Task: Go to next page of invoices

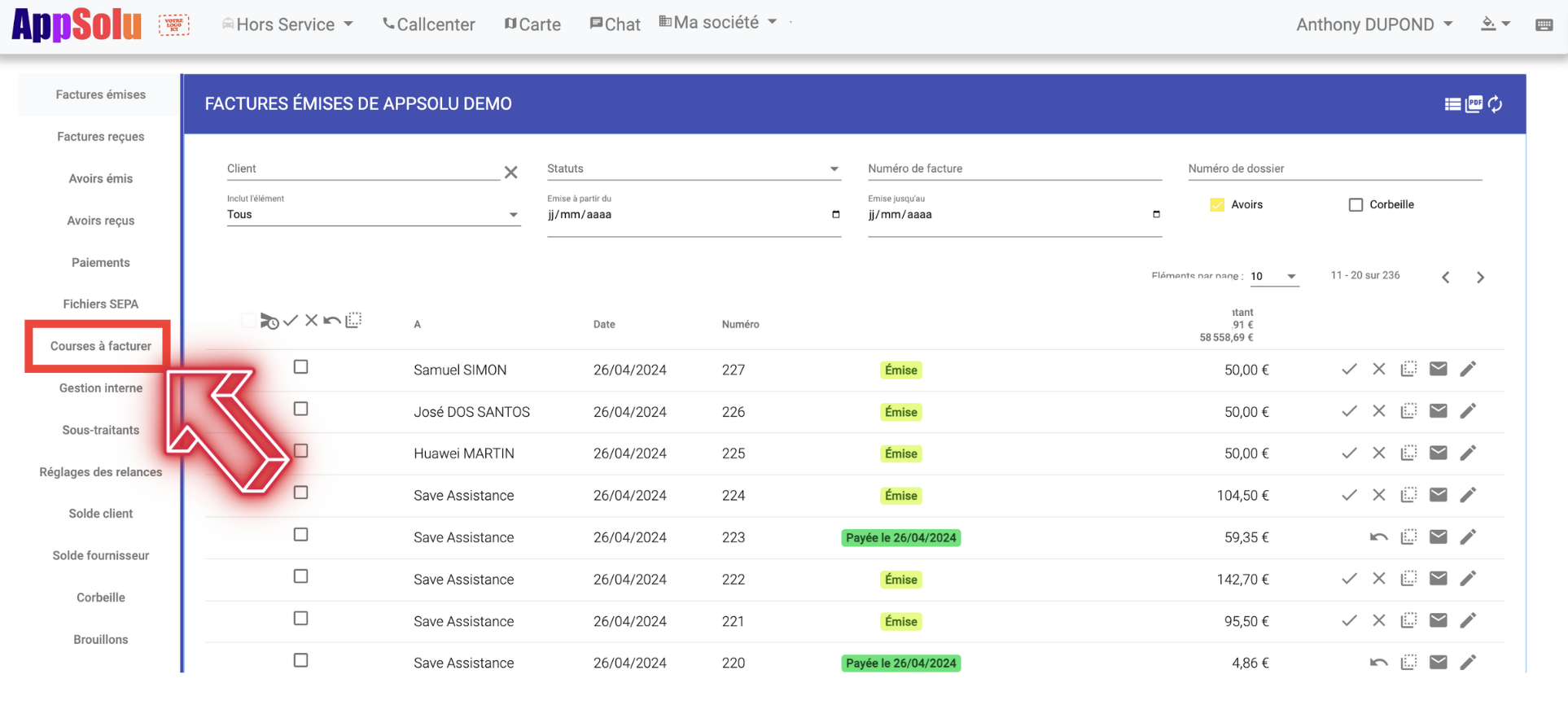Action: [1481, 278]
